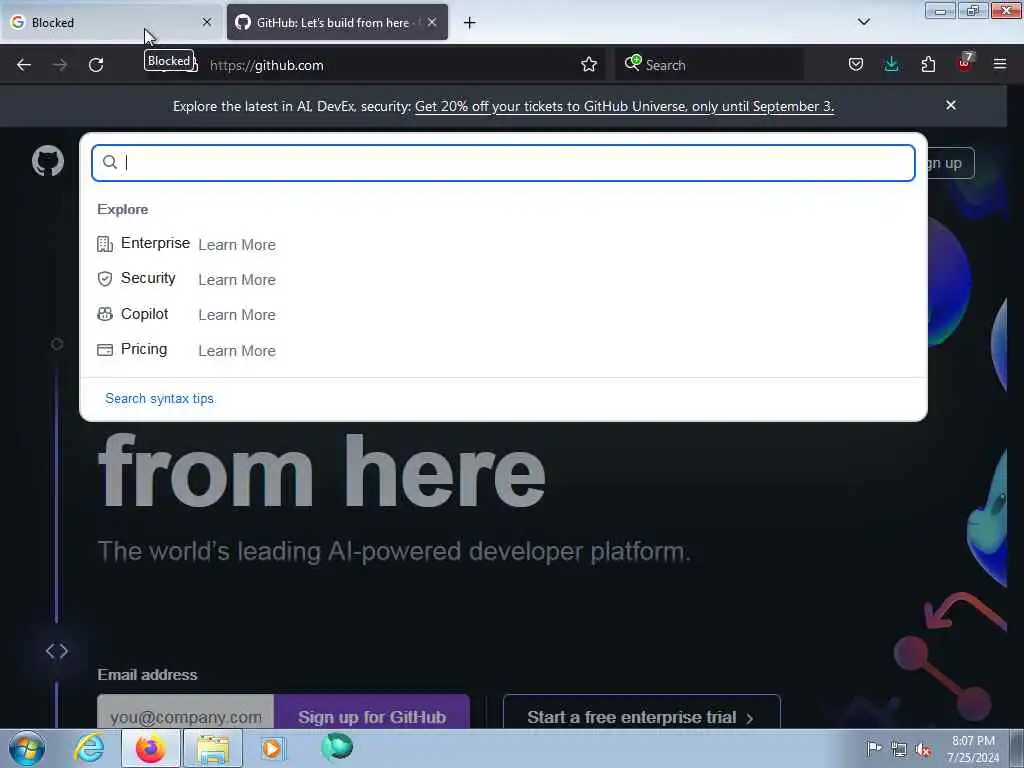Click the partially hidden Sign up button

[950, 163]
